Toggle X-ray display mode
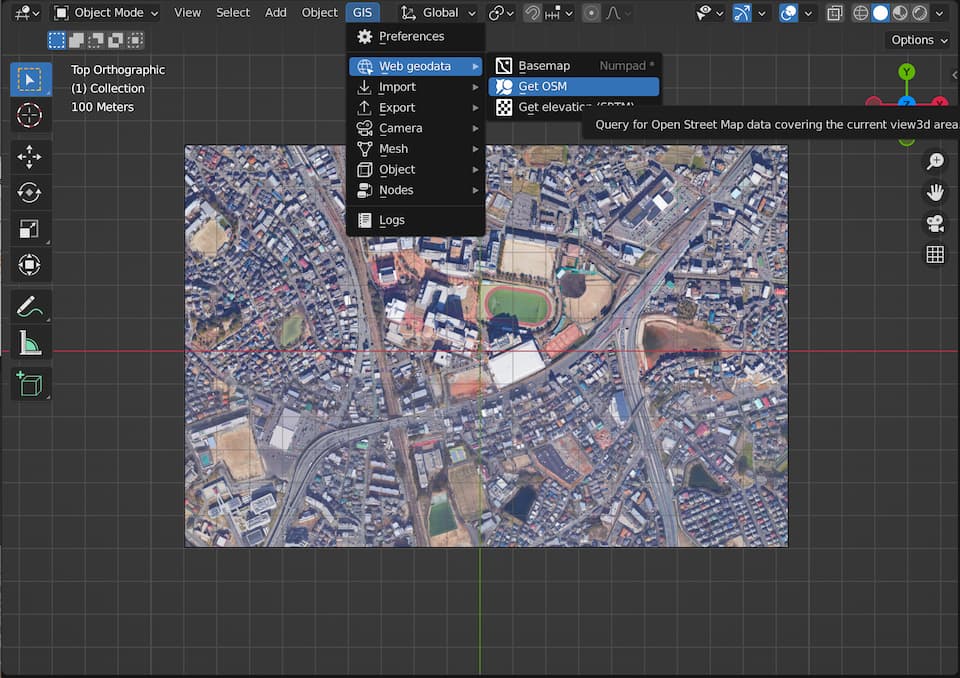Screen dimensions: 960x678 [835, 13]
